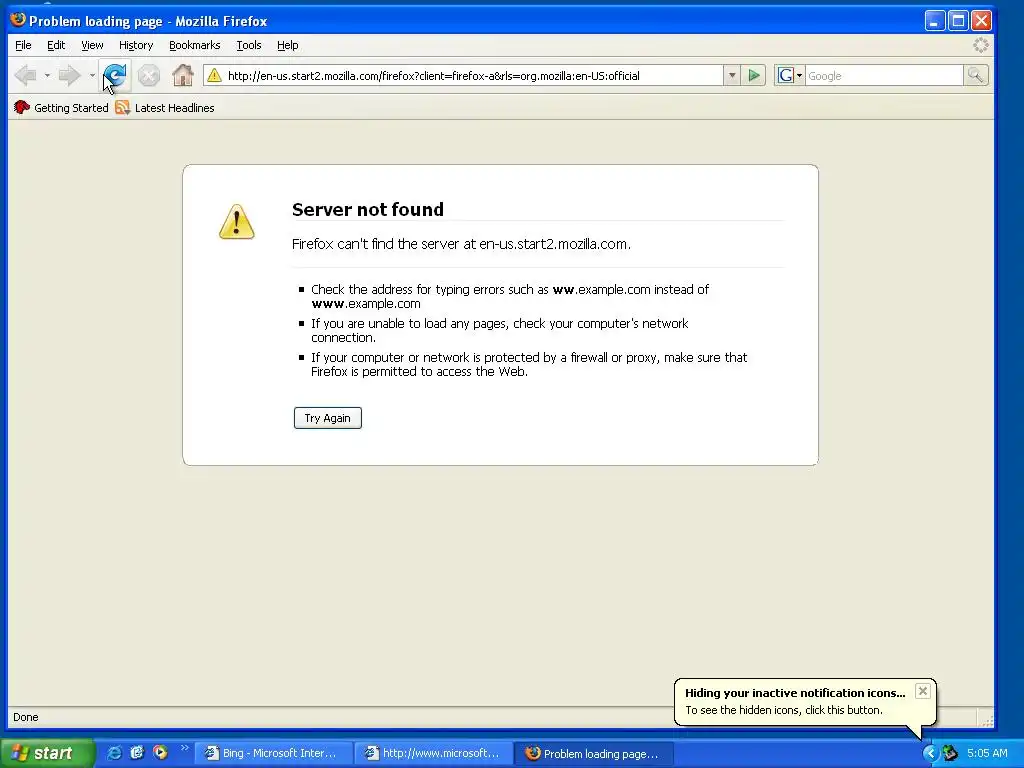Open the Getting Started bookmark
The image size is (1024, 768).
[61, 108]
